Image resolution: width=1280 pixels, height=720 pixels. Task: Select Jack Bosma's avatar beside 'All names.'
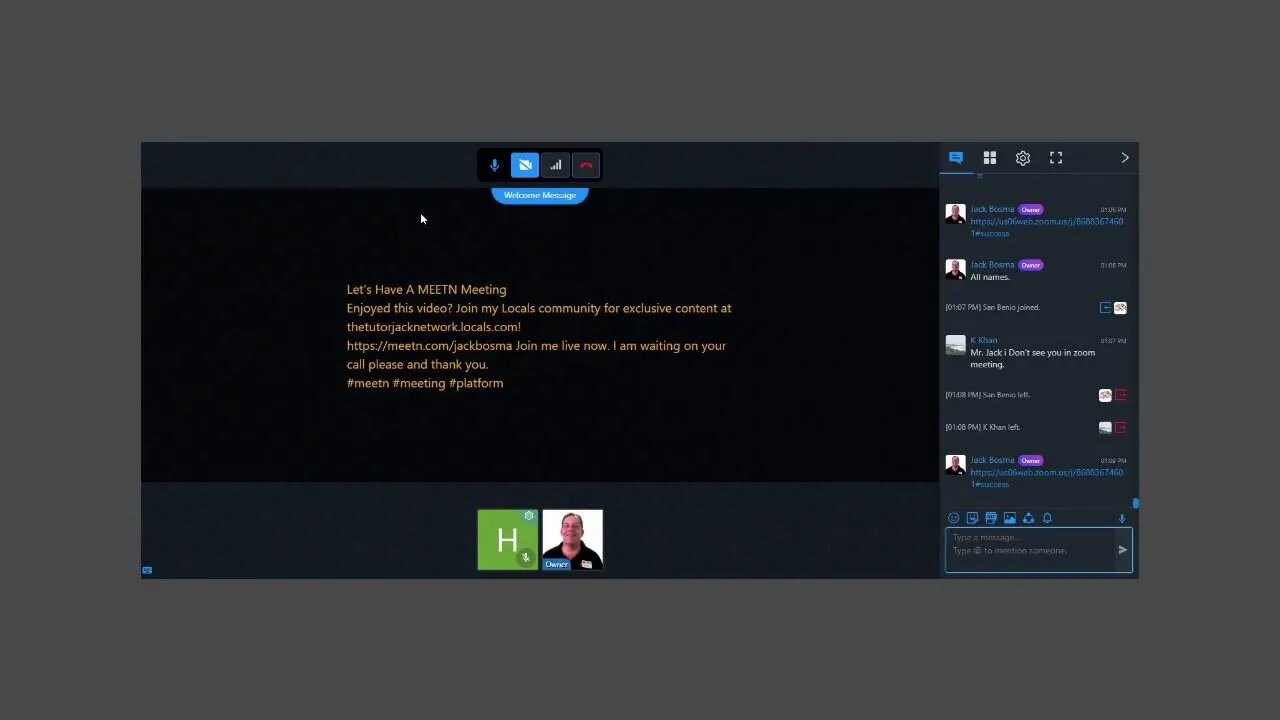(x=955, y=269)
